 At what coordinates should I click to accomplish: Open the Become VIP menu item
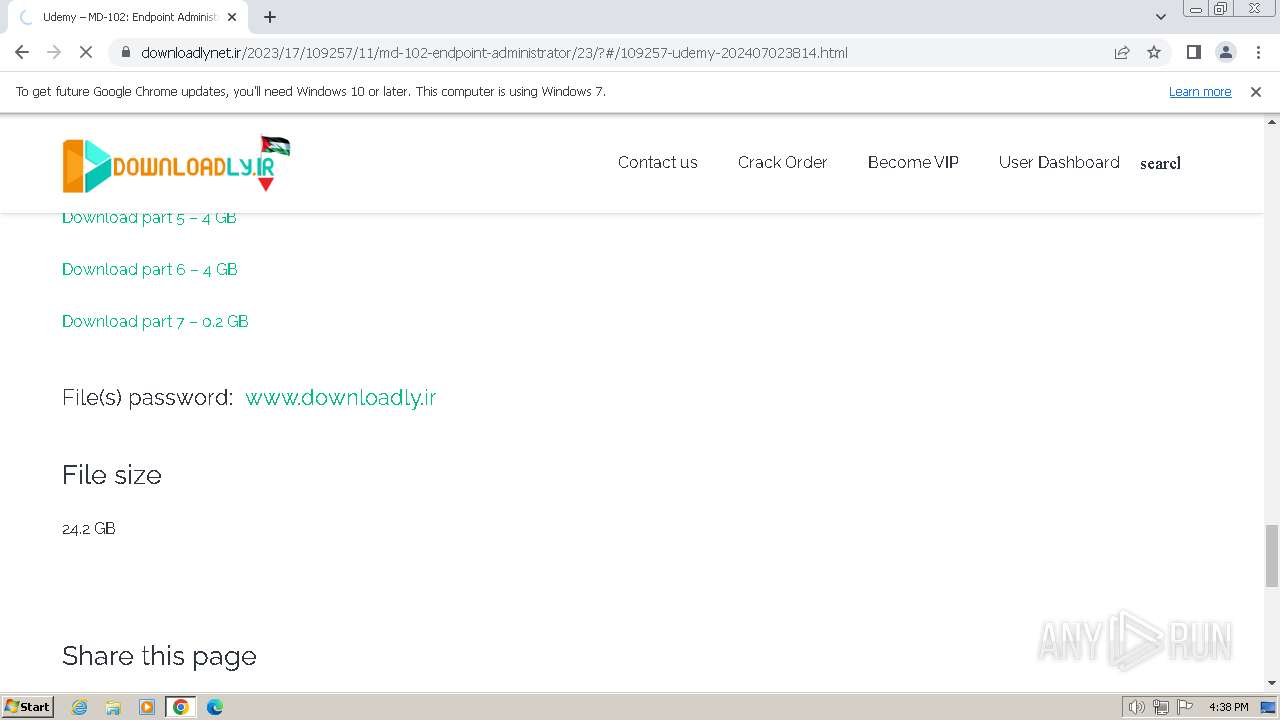[x=913, y=162]
